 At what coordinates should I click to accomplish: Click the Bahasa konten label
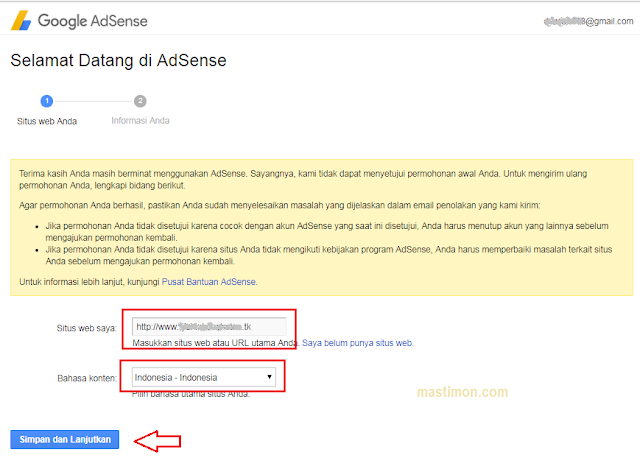pos(87,378)
